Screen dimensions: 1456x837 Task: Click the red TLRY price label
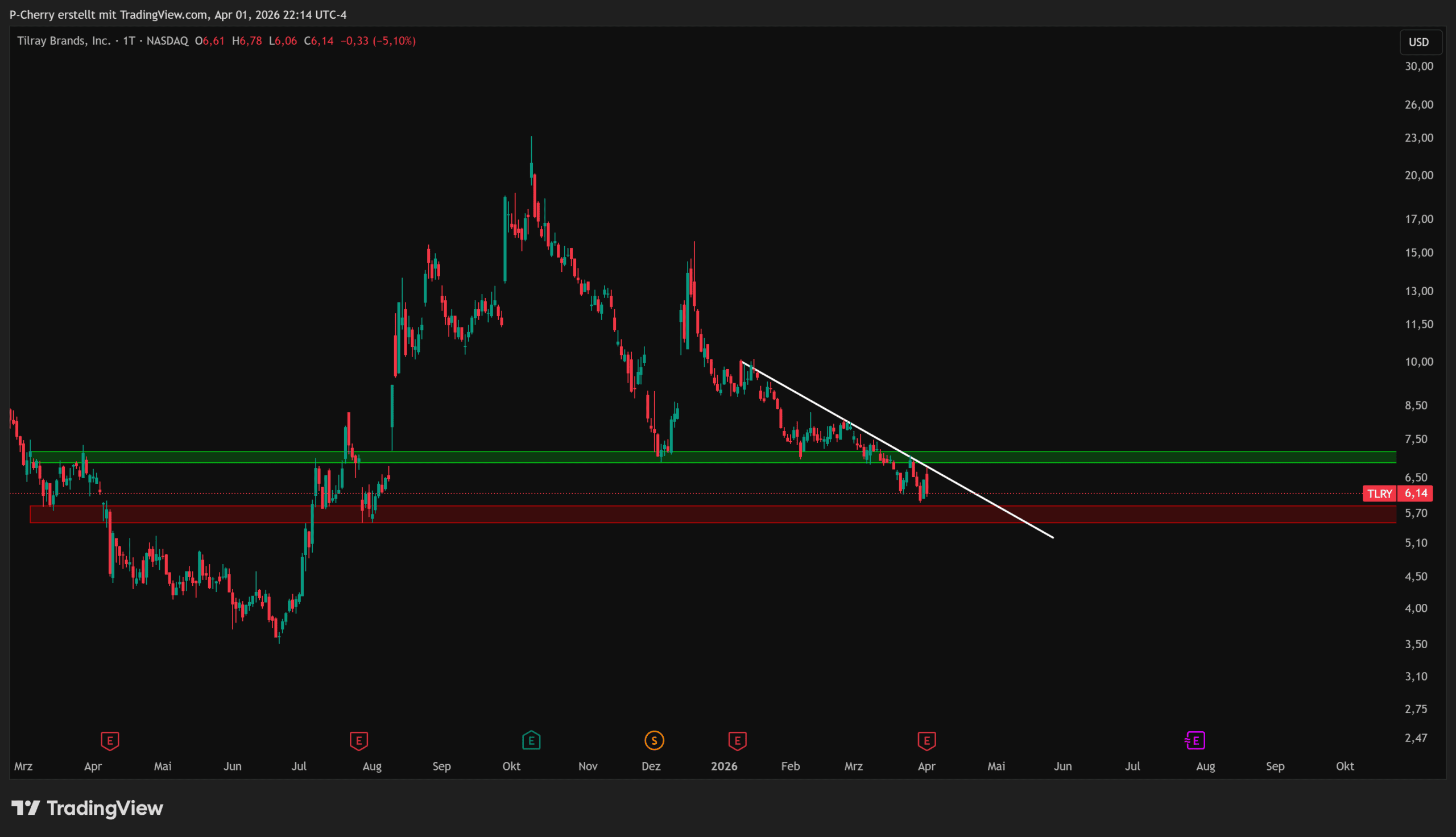[x=1379, y=494]
